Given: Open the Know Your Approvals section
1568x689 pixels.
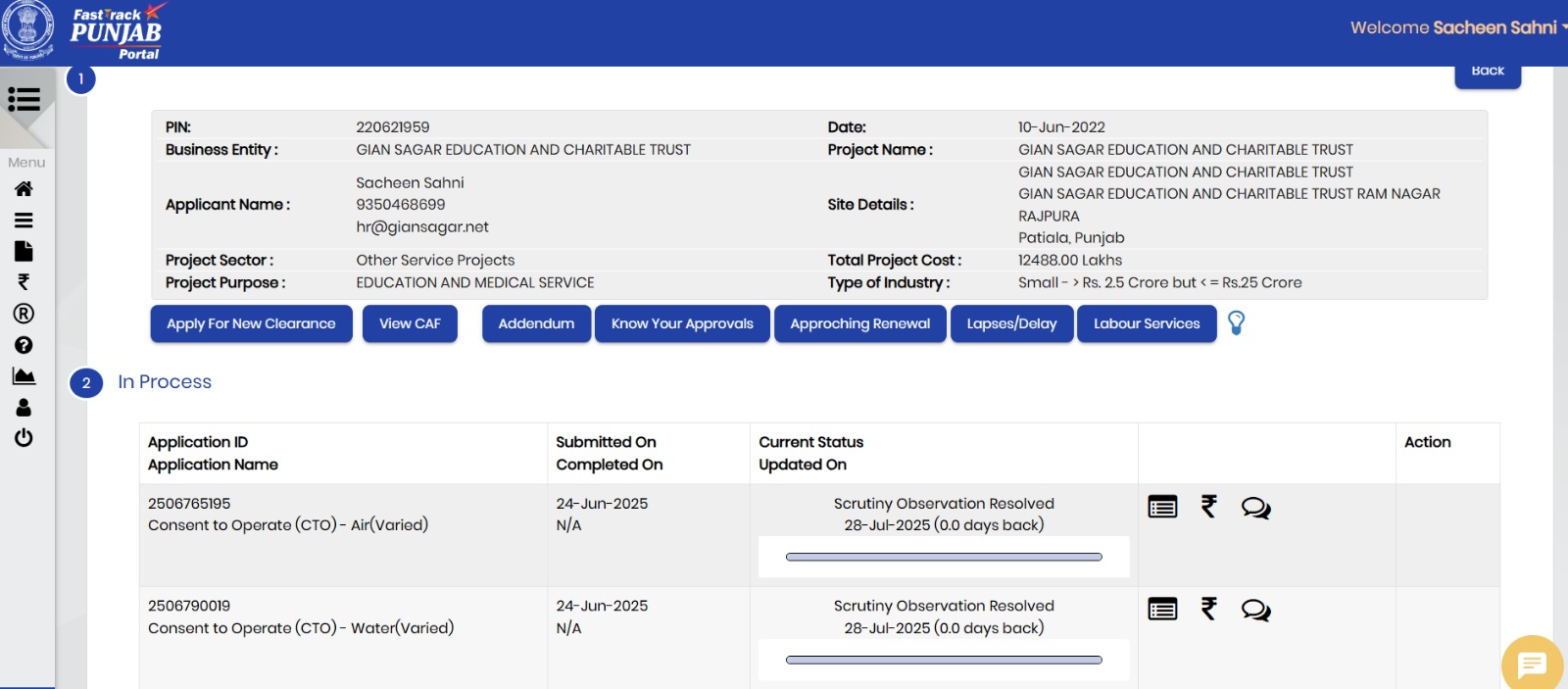Looking at the screenshot, I should (x=682, y=323).
